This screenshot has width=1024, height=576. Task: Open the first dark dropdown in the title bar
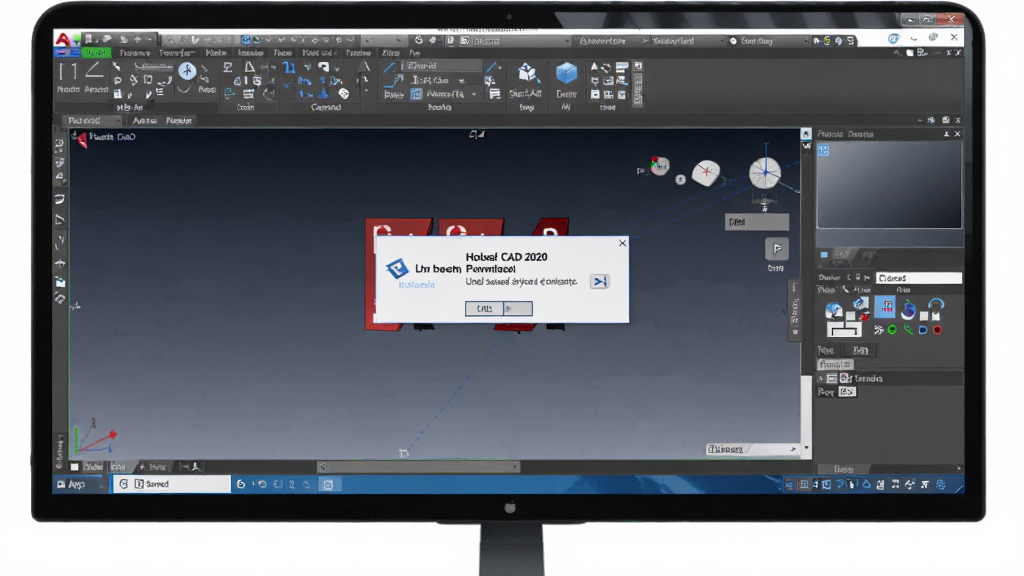[x=515, y=40]
